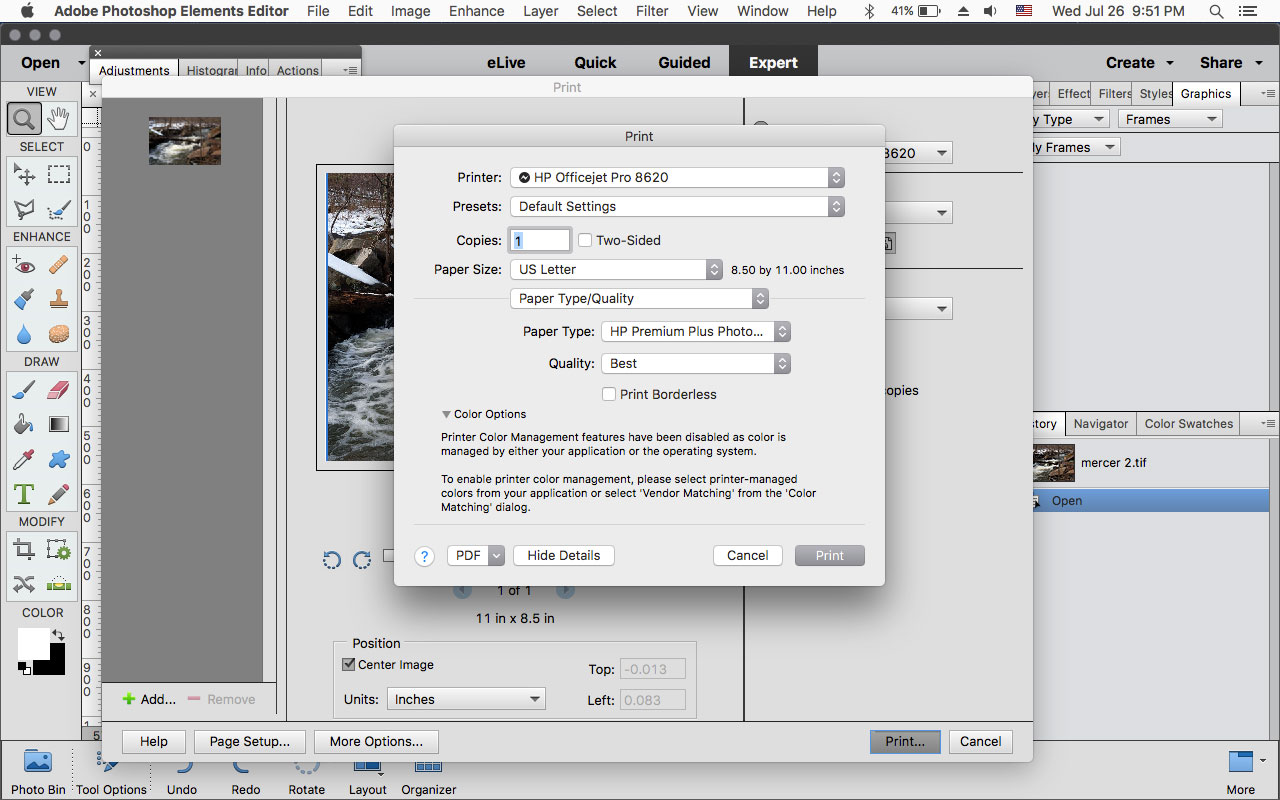Select the Move tool
1280x800 pixels.
[24, 174]
